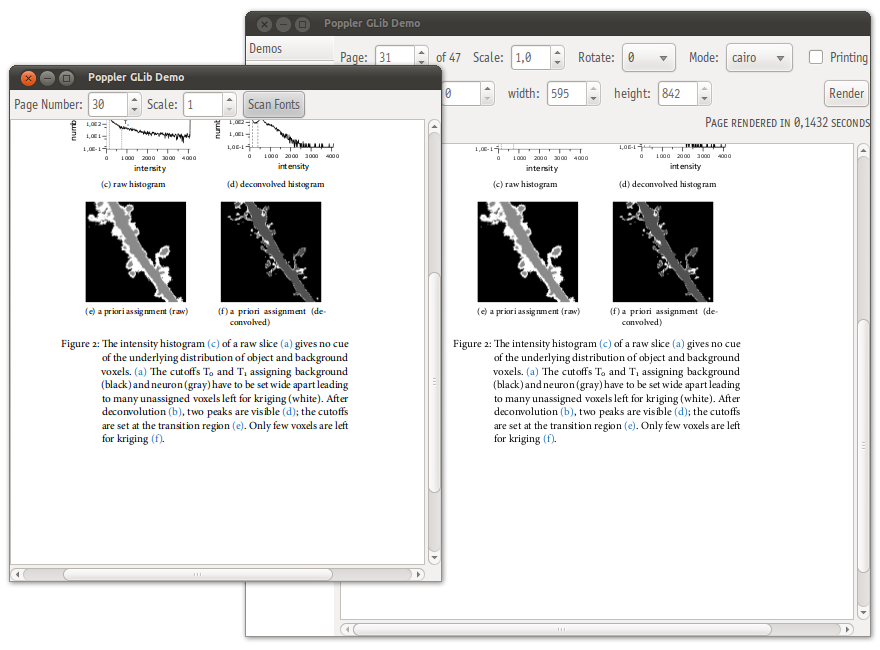Click up arrow of front window Scale field
The image size is (880, 650).
click(230, 100)
